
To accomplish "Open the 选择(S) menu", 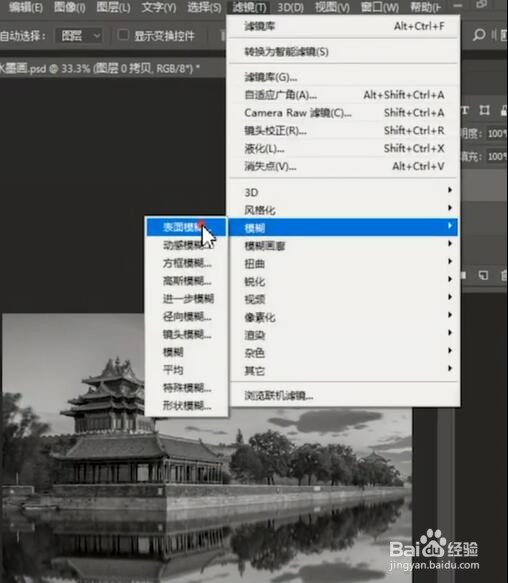I will point(204,7).
